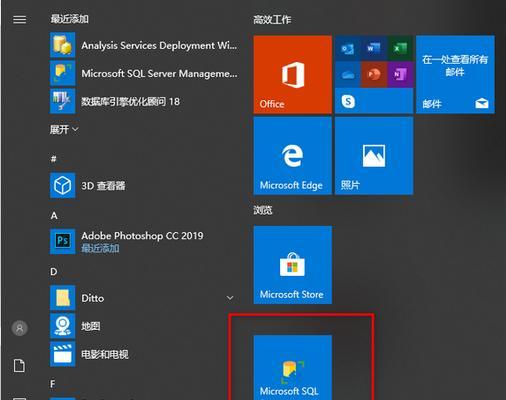The image size is (506, 400).
Task: Open the 照片 Photos tile
Action: 374,156
